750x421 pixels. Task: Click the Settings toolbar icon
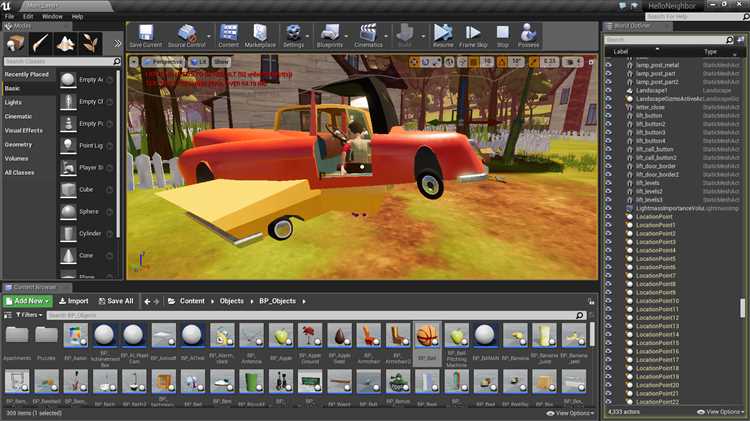point(293,35)
